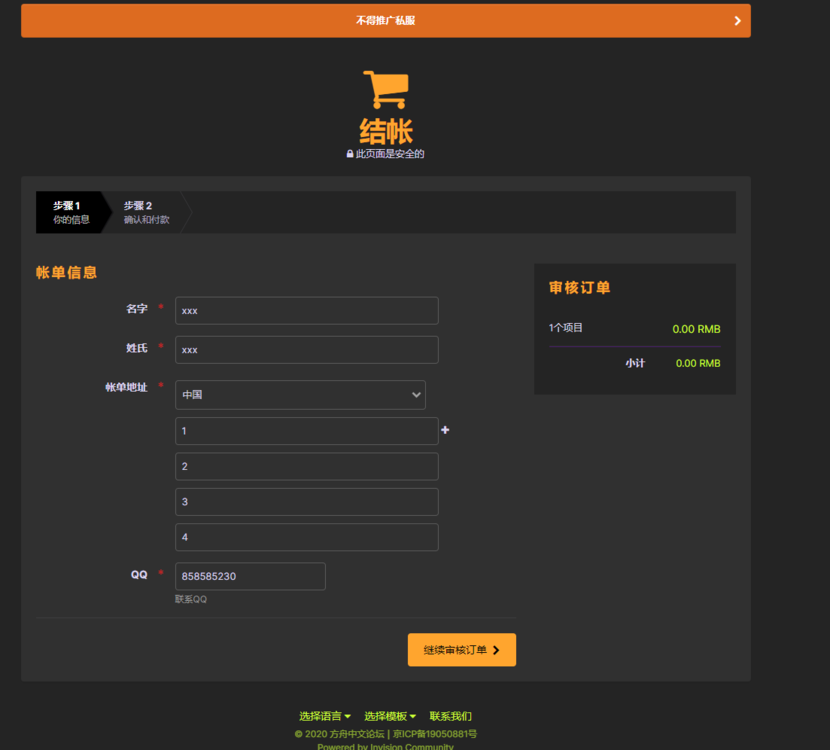Click the QQ number input field
Image resolution: width=830 pixels, height=750 pixels.
click(250, 576)
